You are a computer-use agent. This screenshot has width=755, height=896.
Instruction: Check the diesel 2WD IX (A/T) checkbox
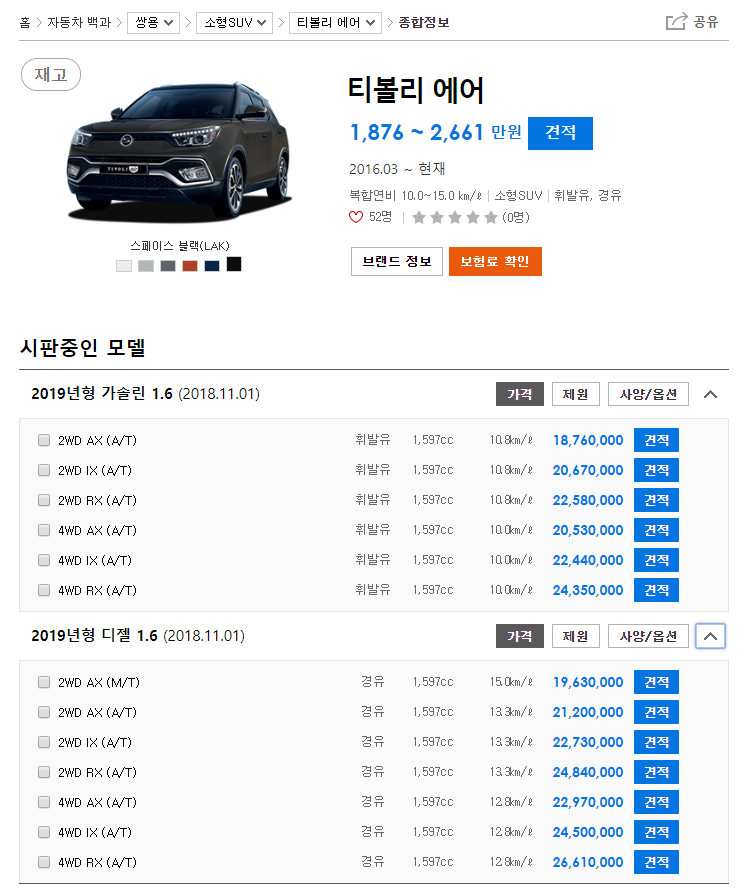pos(44,742)
